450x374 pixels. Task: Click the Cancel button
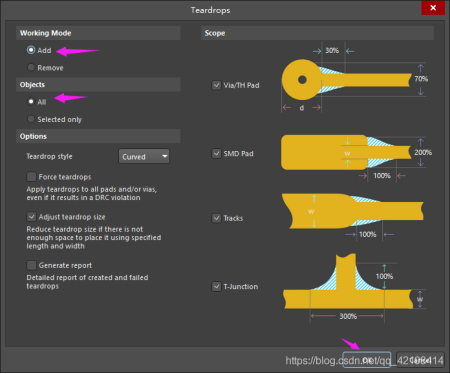tap(421, 360)
